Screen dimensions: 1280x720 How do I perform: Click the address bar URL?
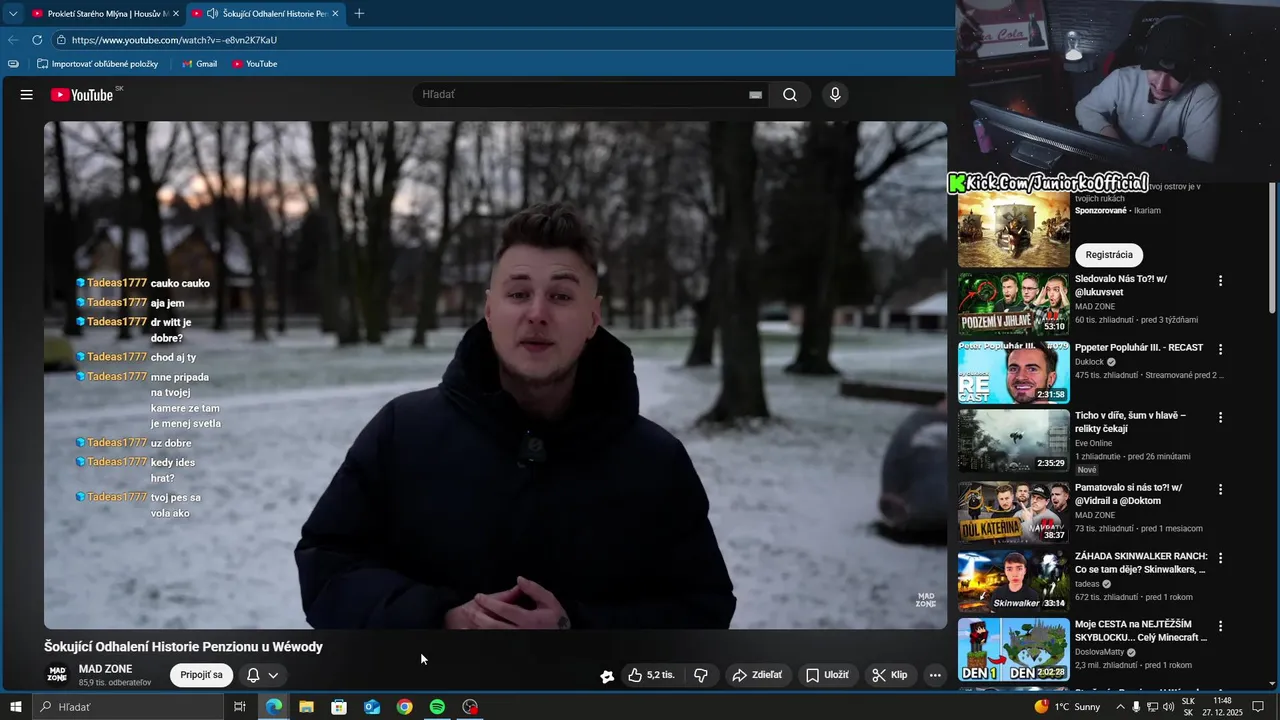click(x=174, y=40)
